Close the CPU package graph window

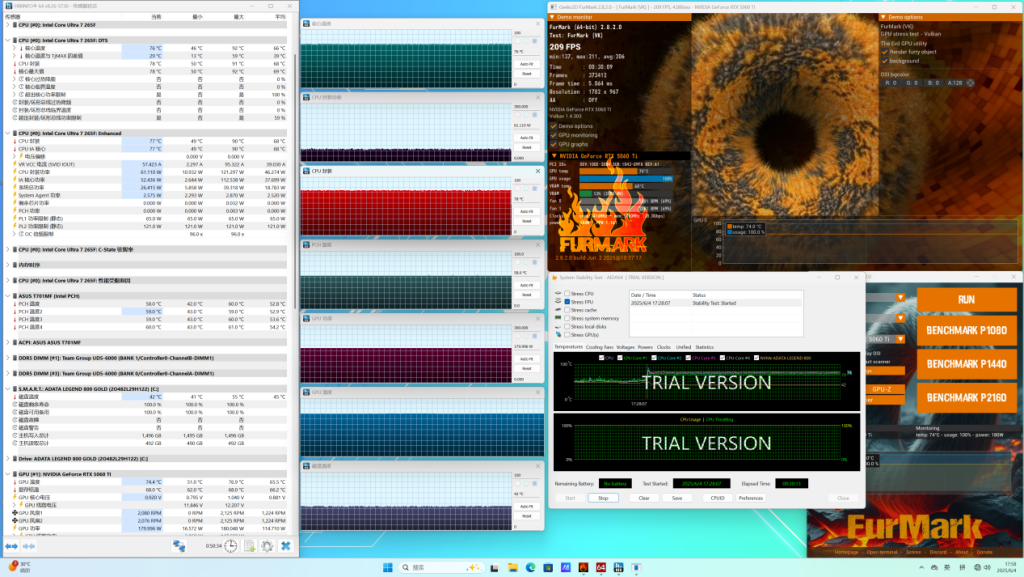tap(537, 171)
